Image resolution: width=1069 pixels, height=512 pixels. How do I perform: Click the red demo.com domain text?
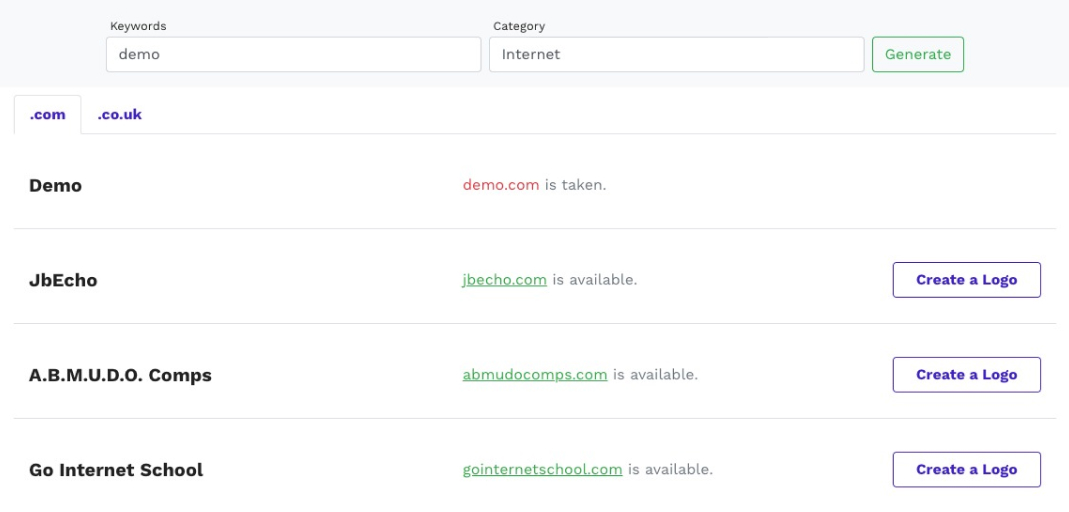click(x=501, y=185)
